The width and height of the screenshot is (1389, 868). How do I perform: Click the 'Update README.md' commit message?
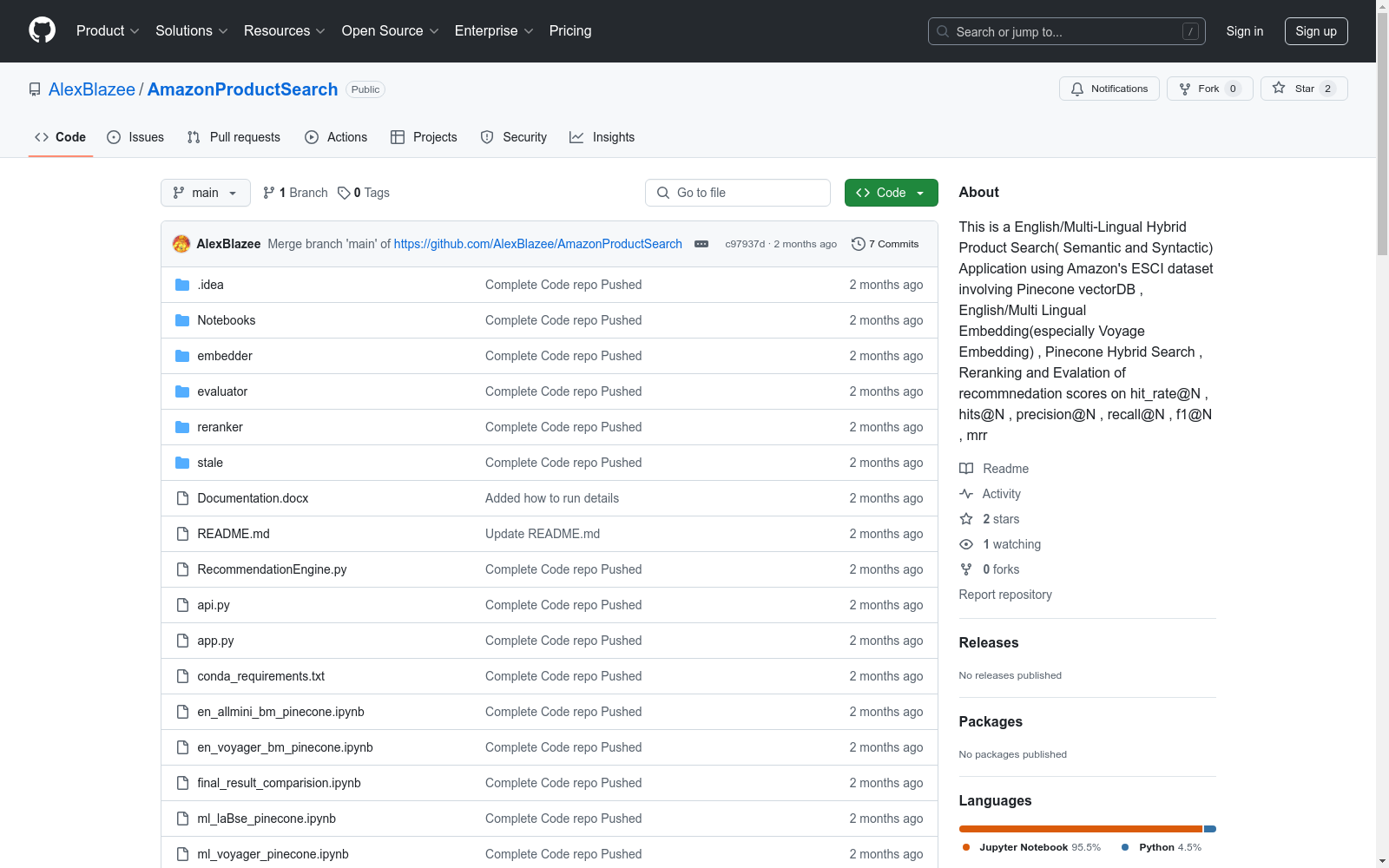(543, 534)
